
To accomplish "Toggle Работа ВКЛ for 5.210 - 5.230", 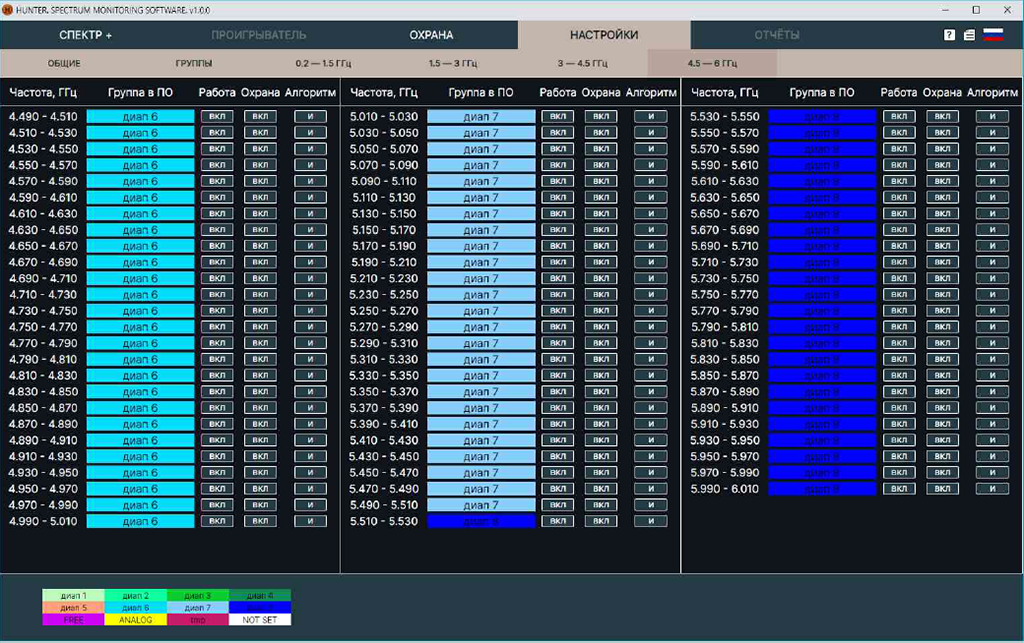I will [x=558, y=278].
